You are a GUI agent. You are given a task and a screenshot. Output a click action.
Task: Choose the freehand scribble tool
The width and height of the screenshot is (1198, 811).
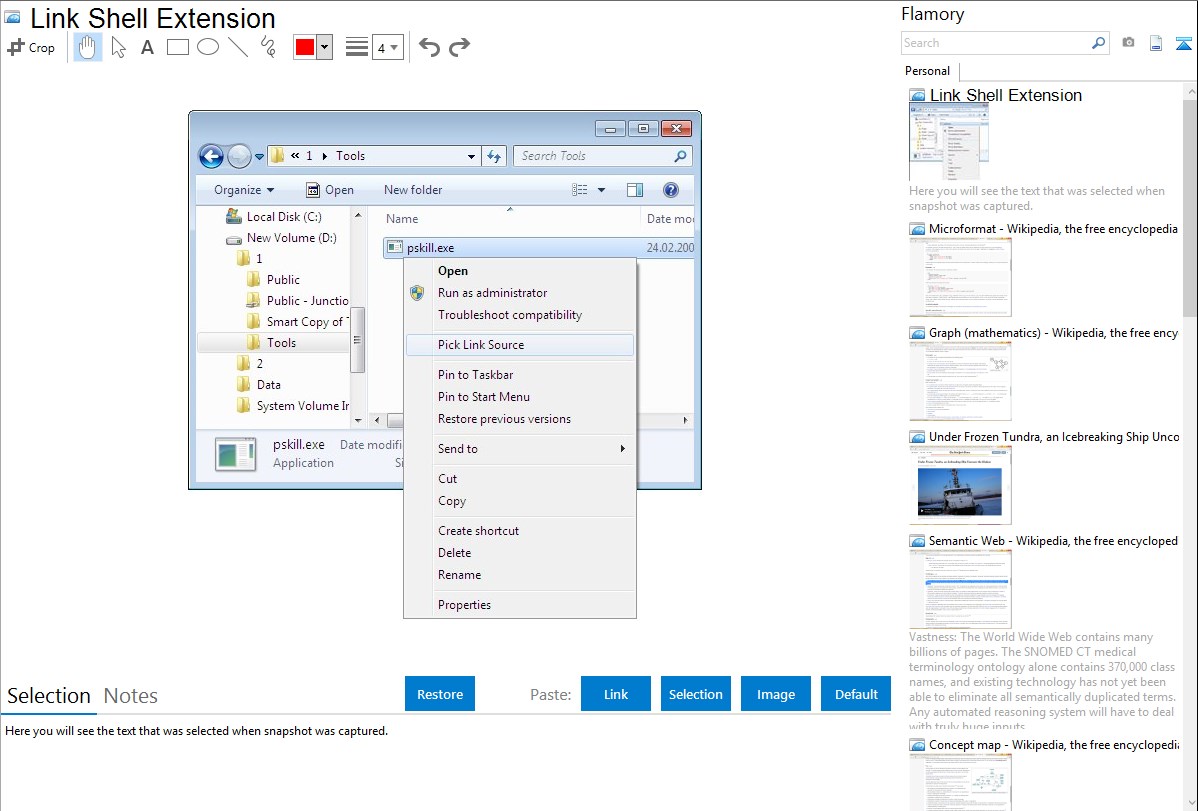coord(268,47)
